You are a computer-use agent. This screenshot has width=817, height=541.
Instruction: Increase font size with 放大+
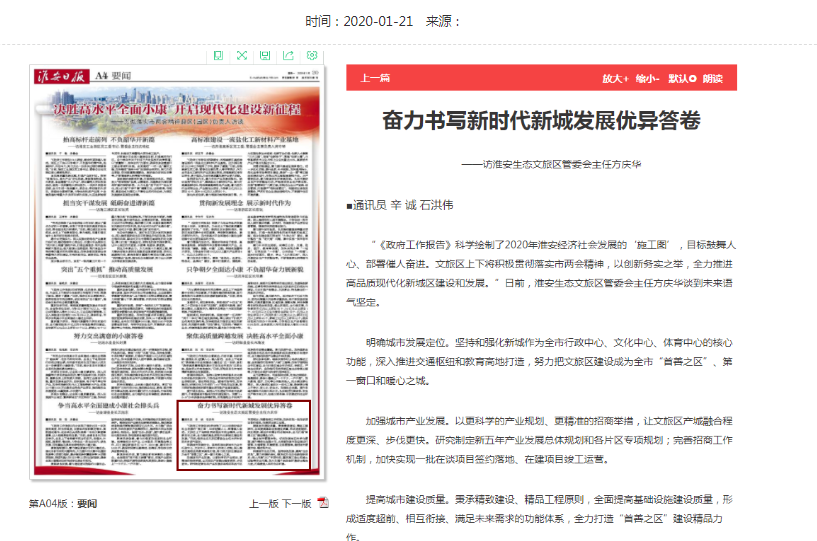pyautogui.click(x=614, y=78)
